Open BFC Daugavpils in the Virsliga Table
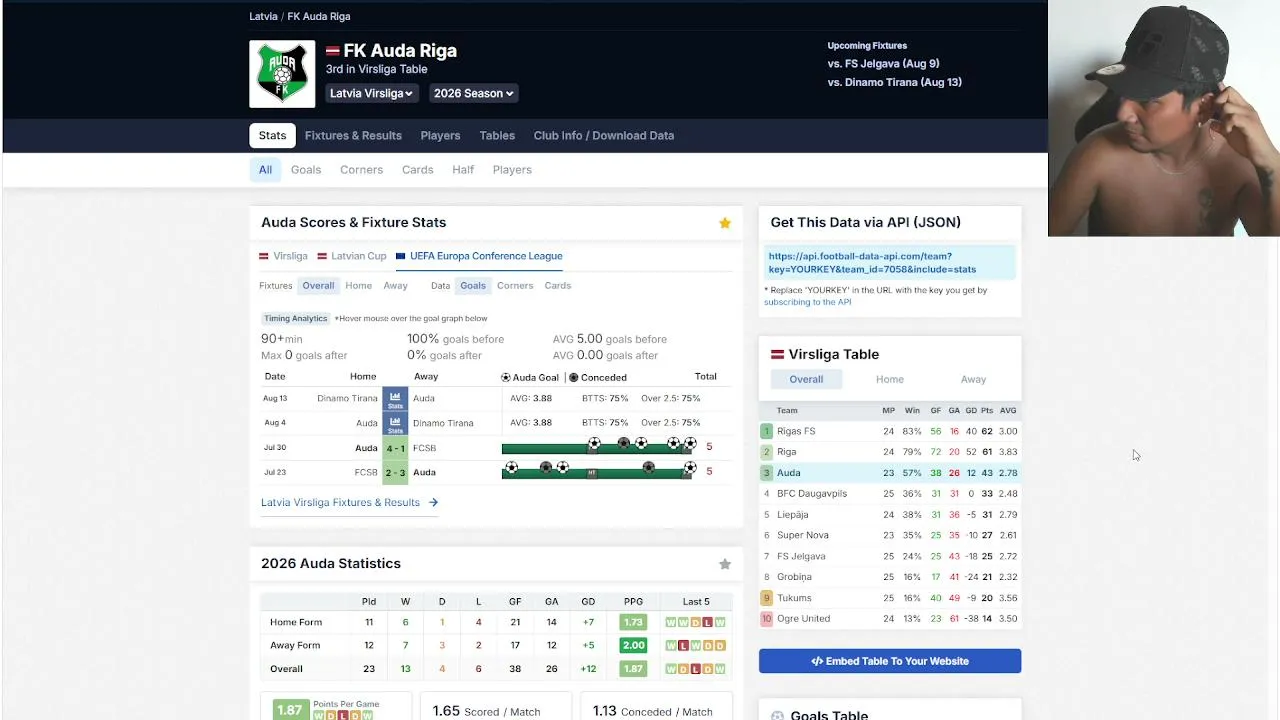 pyautogui.click(x=812, y=494)
